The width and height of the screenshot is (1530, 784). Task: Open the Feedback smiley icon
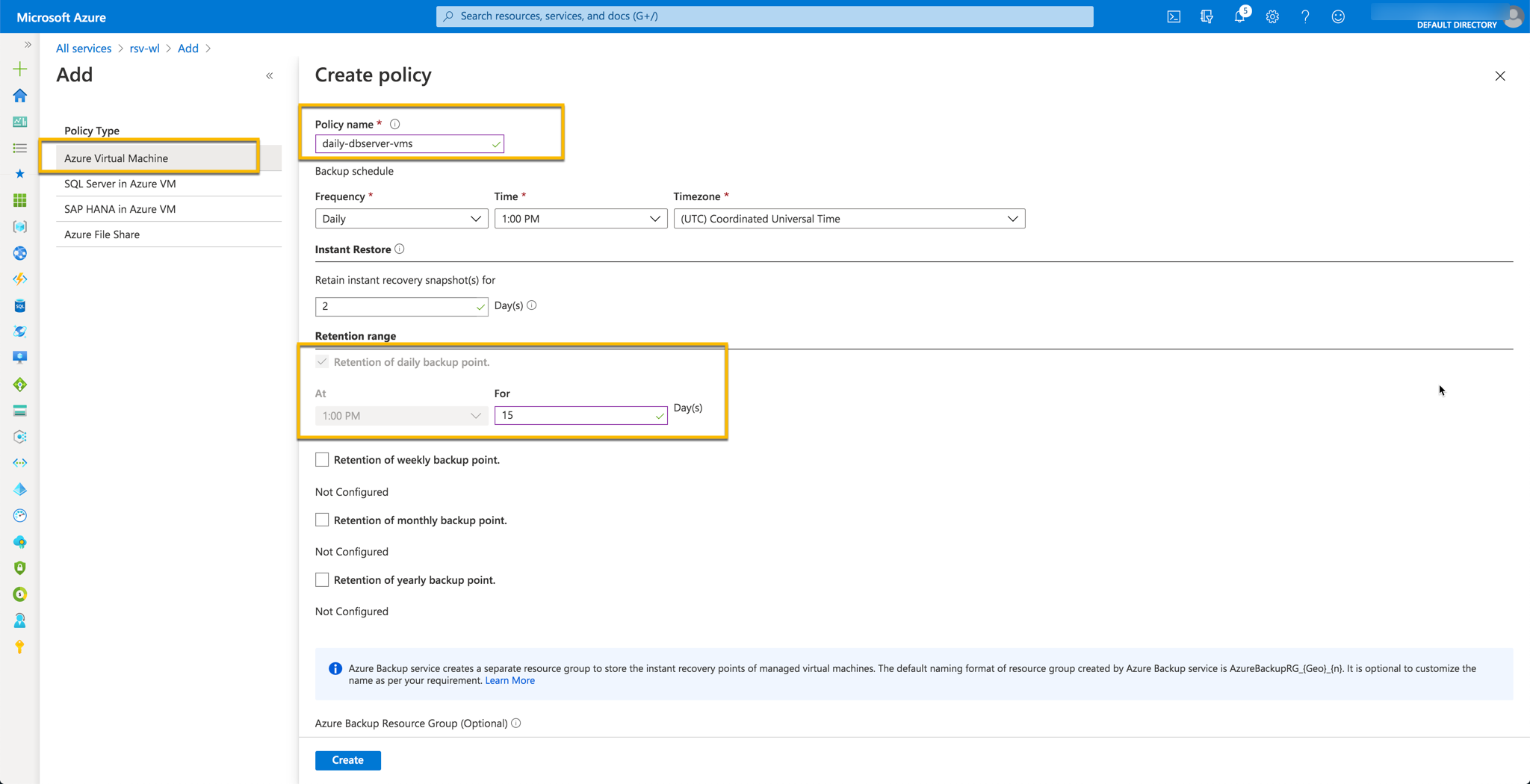[1338, 16]
